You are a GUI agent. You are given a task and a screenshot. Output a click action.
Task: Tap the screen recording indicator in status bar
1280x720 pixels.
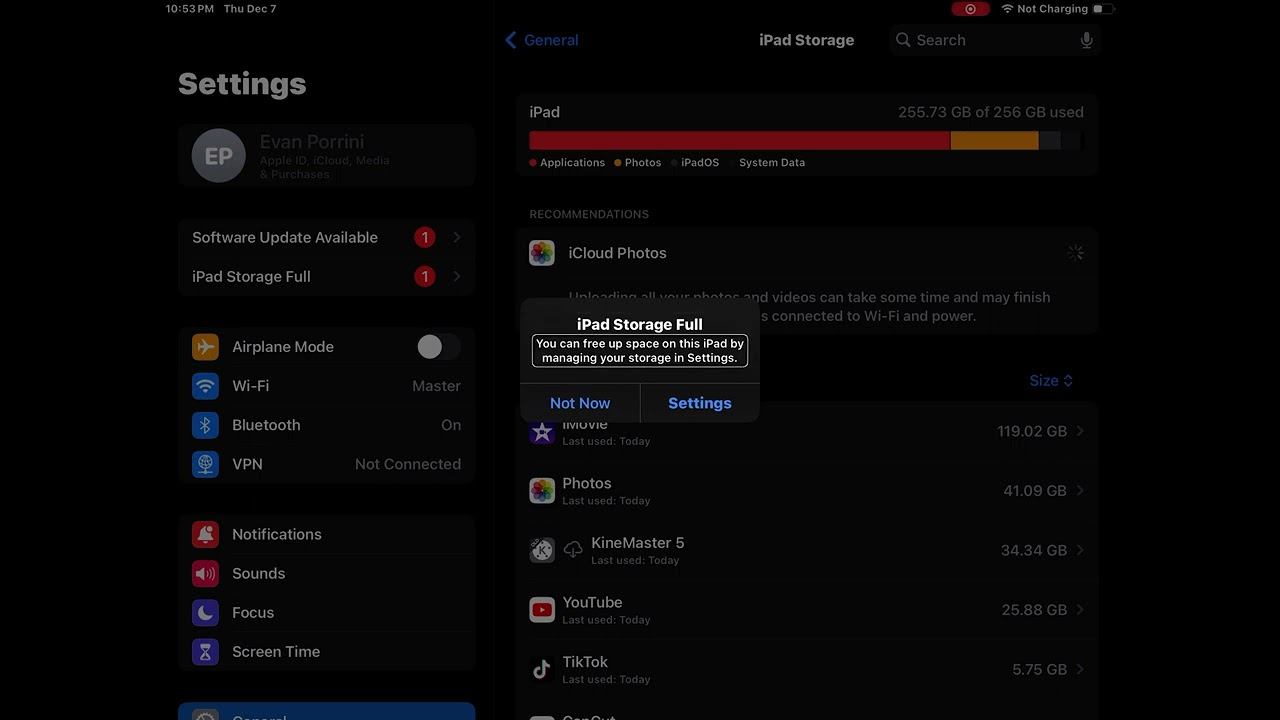click(x=970, y=9)
